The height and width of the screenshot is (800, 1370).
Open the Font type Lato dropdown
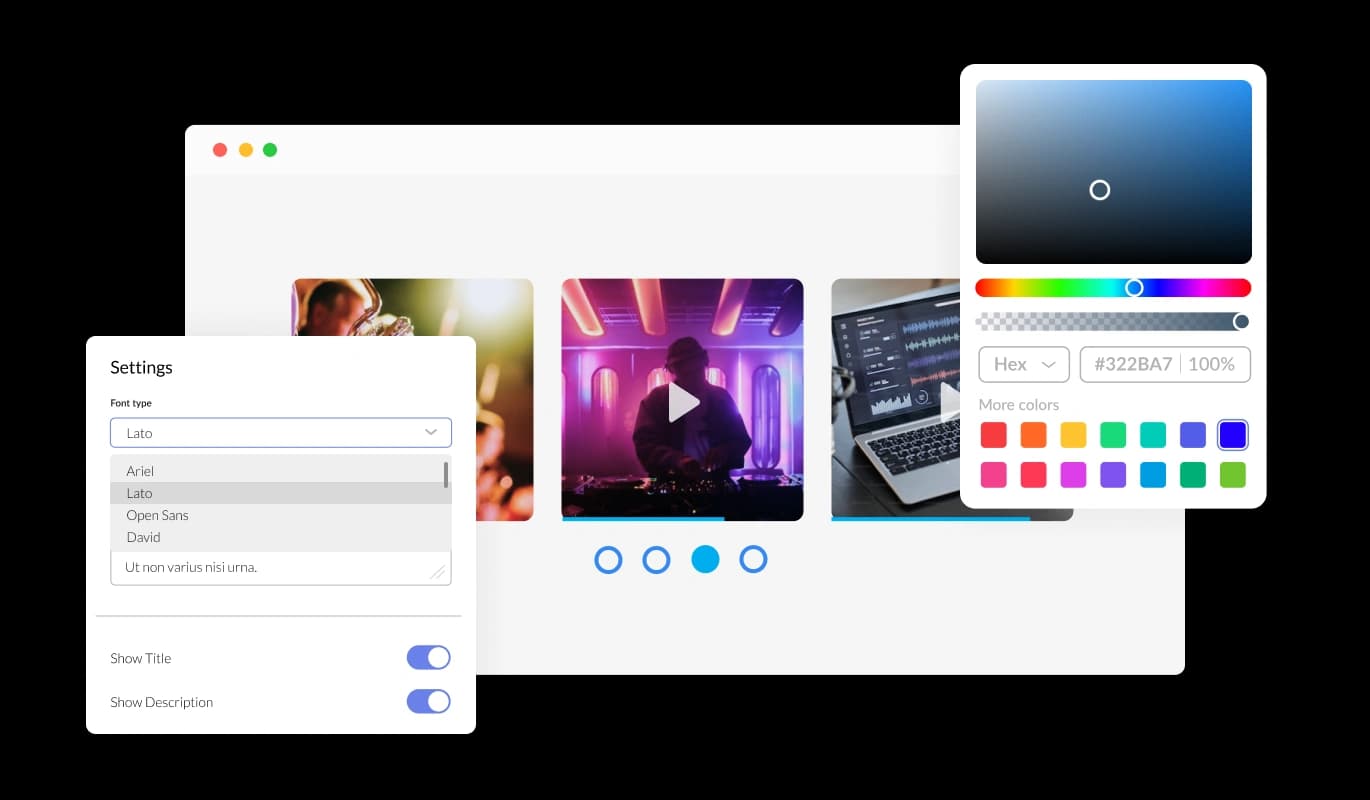click(281, 432)
